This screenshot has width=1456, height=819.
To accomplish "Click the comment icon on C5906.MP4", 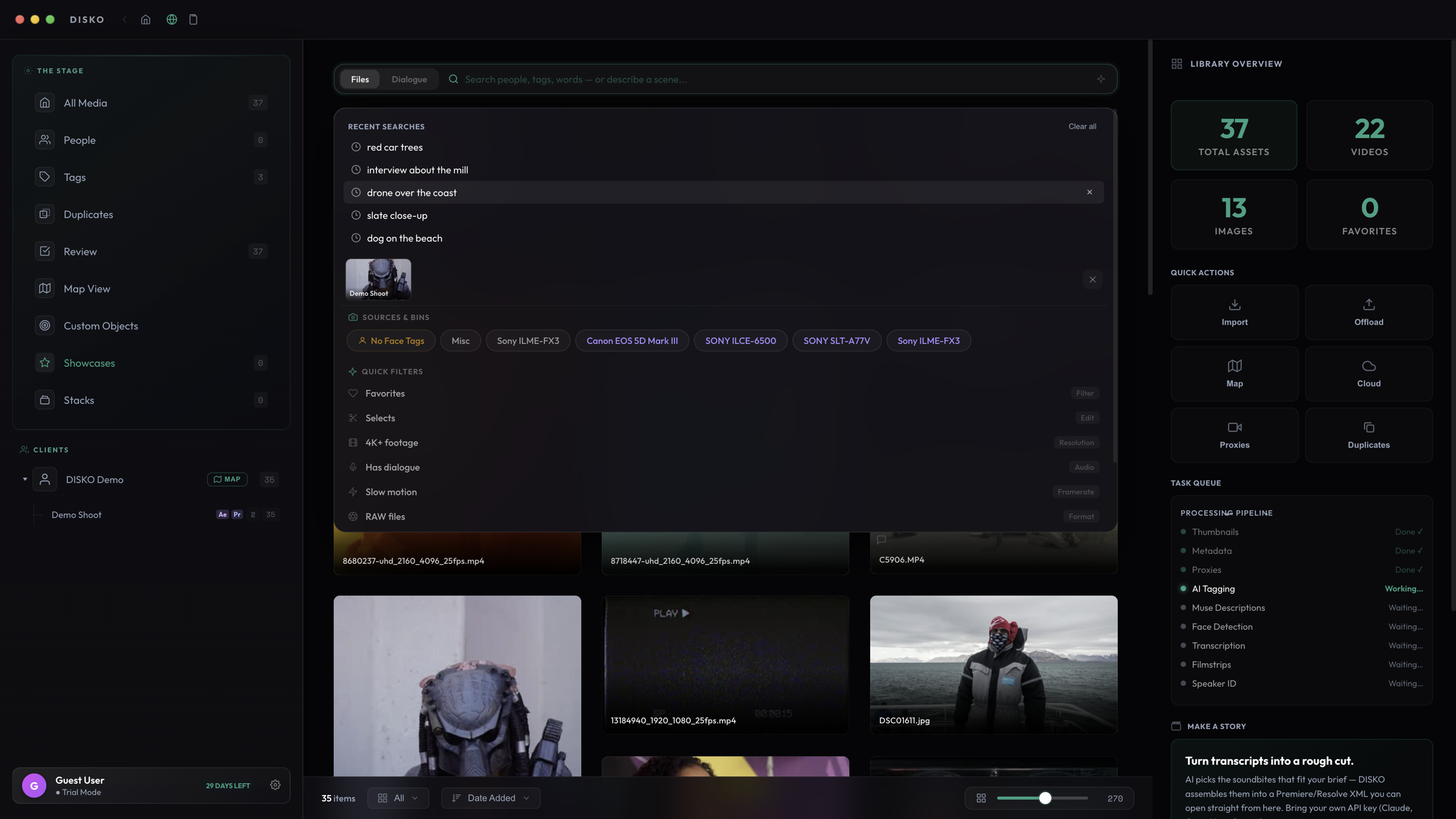I will pyautogui.click(x=882, y=540).
